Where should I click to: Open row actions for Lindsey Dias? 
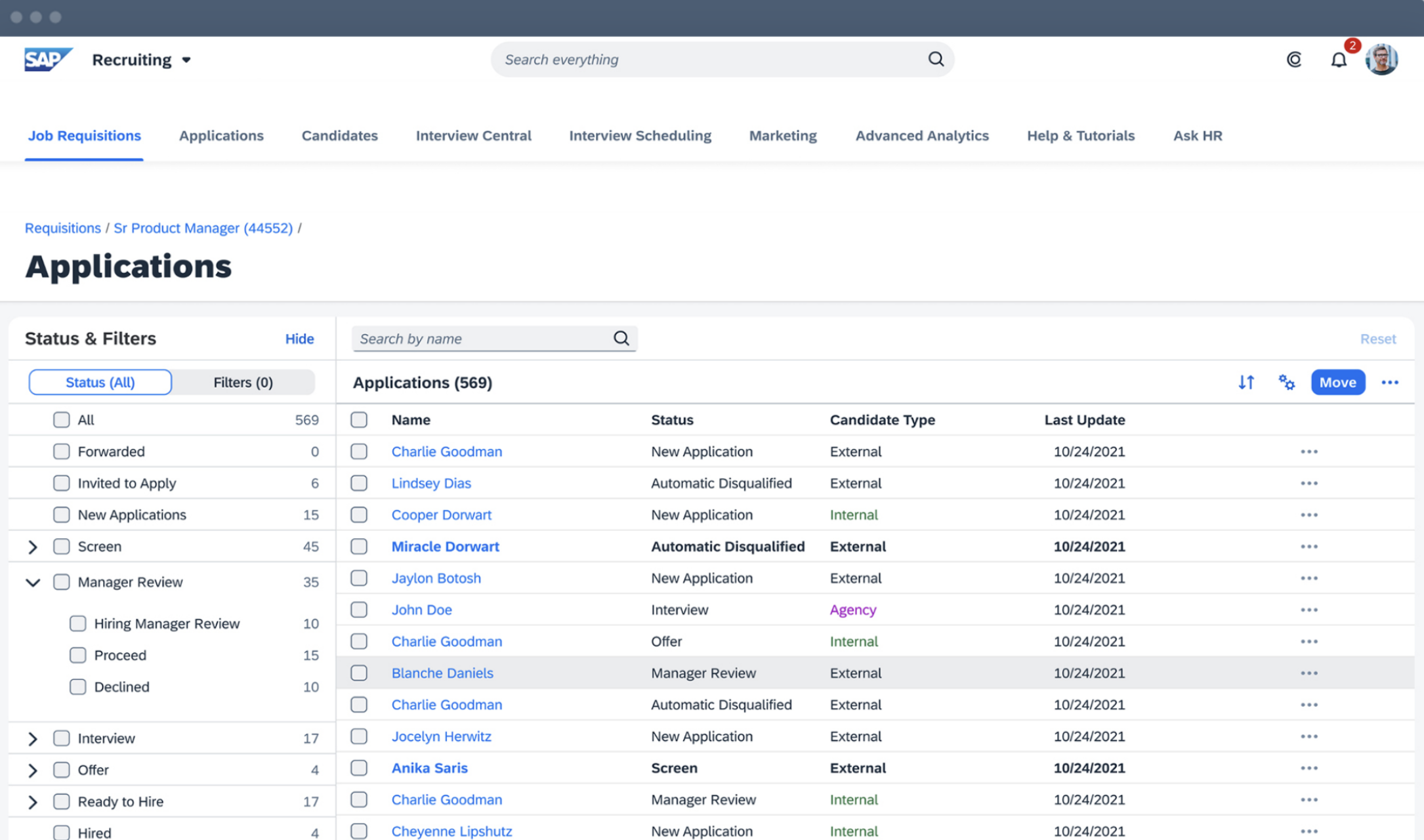click(x=1309, y=483)
